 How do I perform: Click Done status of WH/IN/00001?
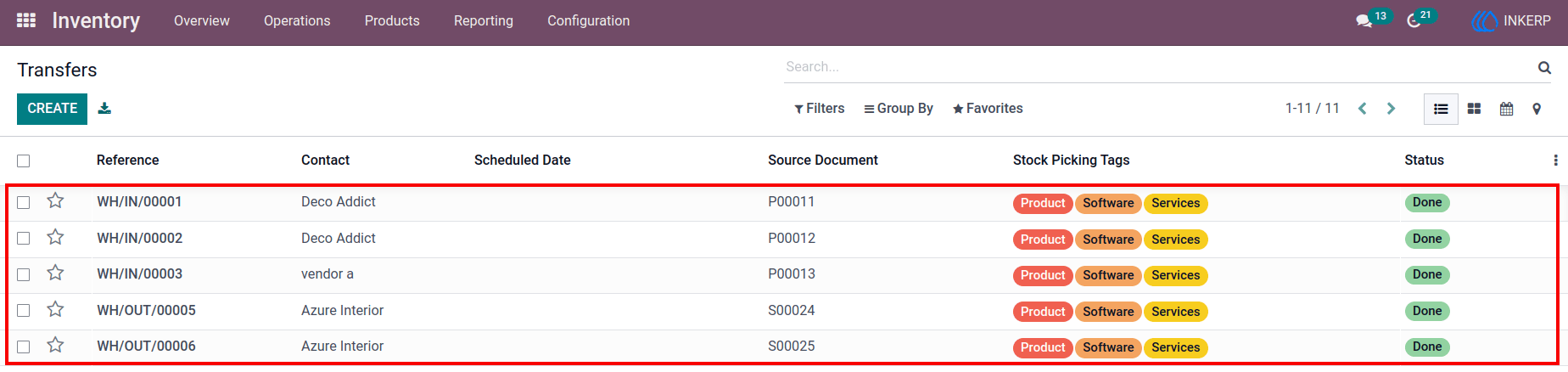1427,203
